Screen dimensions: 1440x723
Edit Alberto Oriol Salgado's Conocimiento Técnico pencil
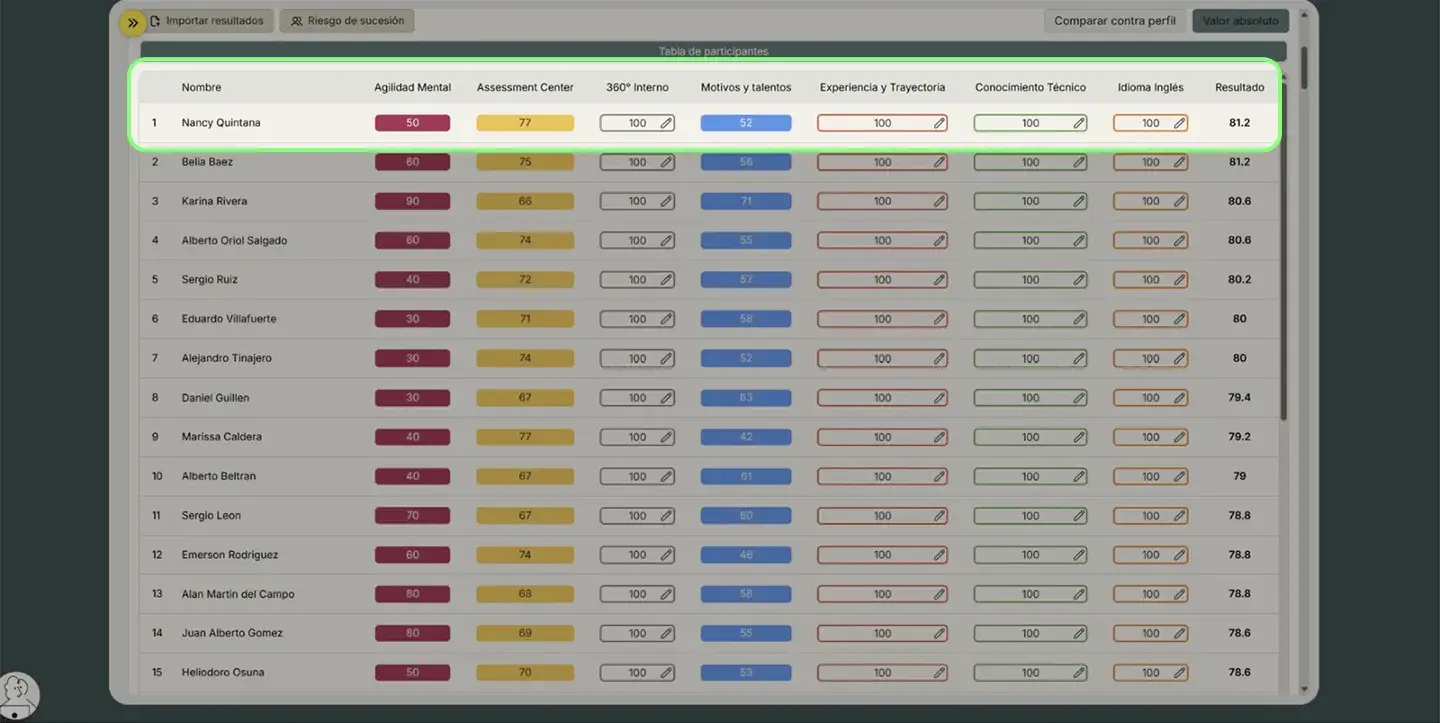(x=1079, y=241)
